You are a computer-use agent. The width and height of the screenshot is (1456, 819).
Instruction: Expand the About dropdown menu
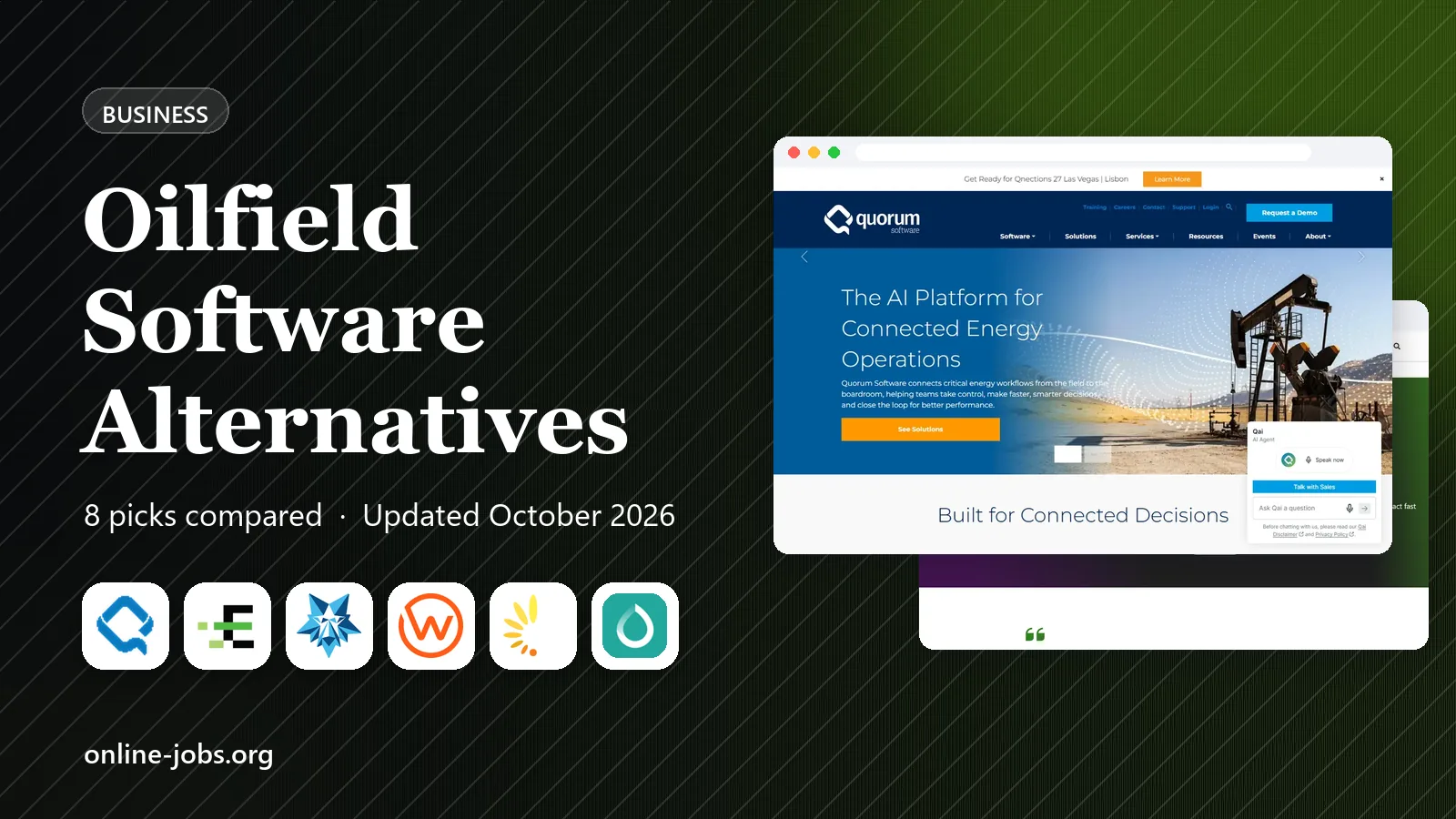pyautogui.click(x=1318, y=237)
